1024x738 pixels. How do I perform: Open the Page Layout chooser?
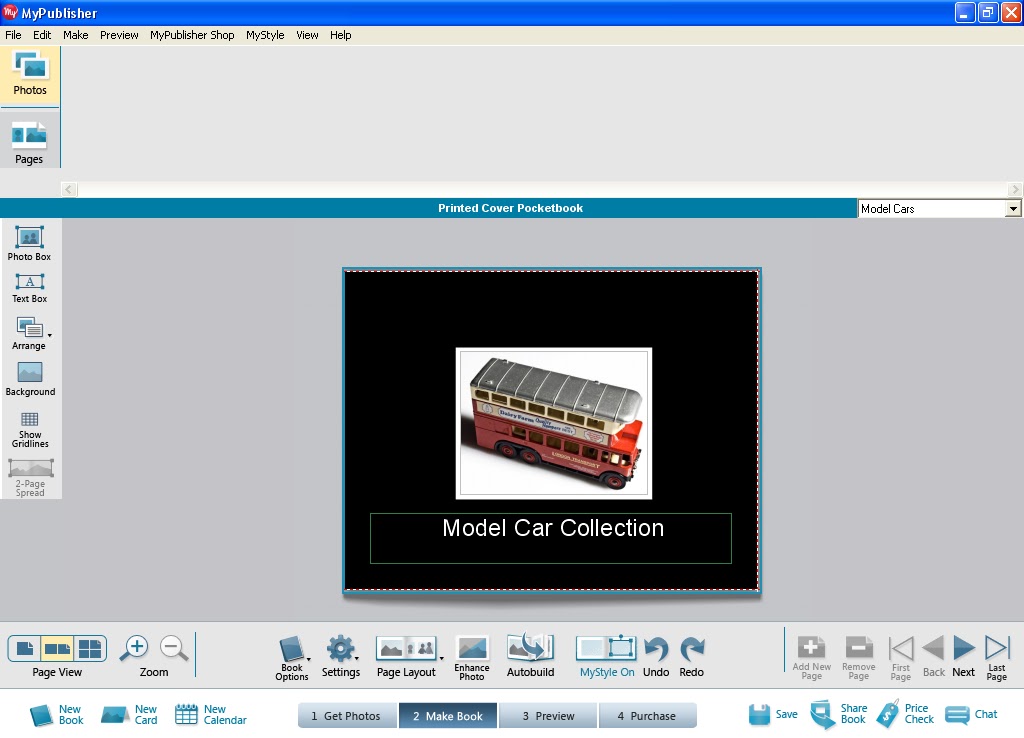point(407,656)
